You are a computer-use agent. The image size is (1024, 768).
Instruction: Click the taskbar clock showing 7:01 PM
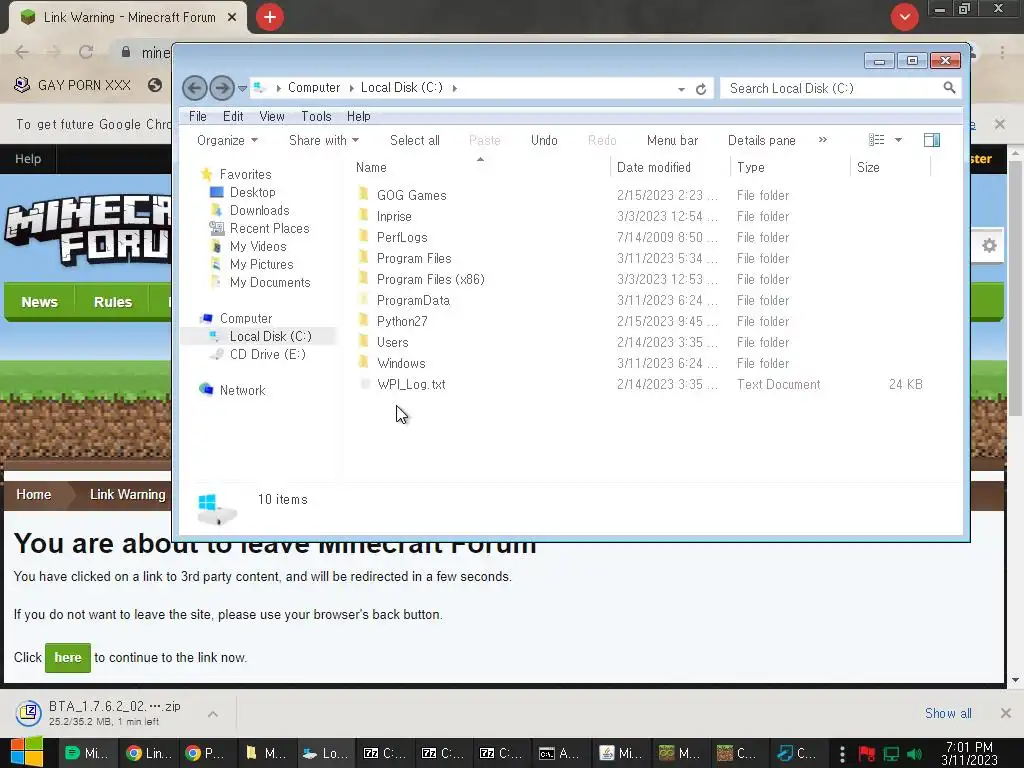(x=969, y=753)
